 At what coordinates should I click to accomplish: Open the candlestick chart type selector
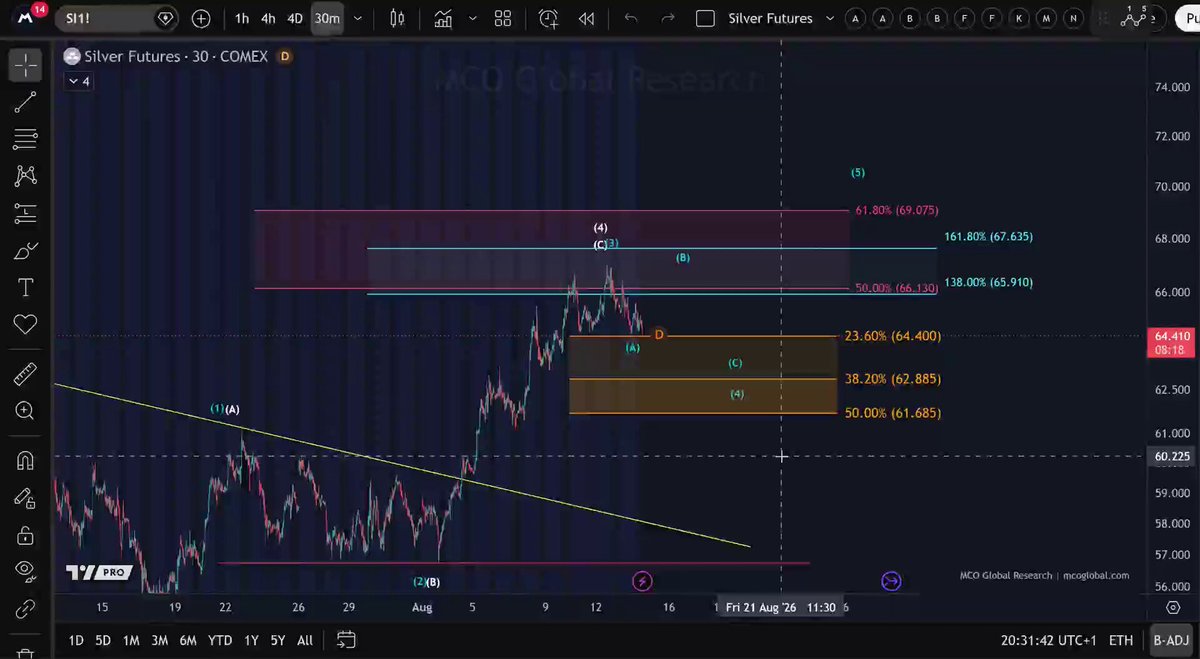(397, 18)
